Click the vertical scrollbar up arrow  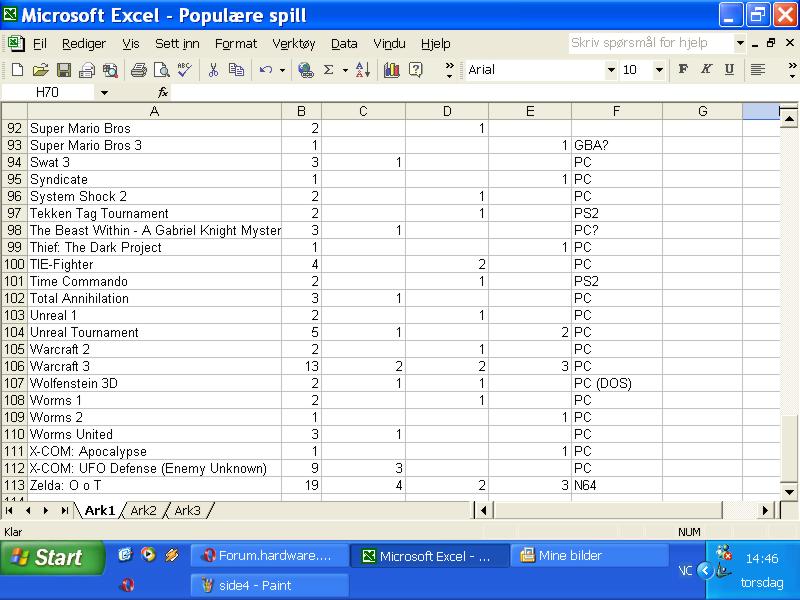coord(789,119)
